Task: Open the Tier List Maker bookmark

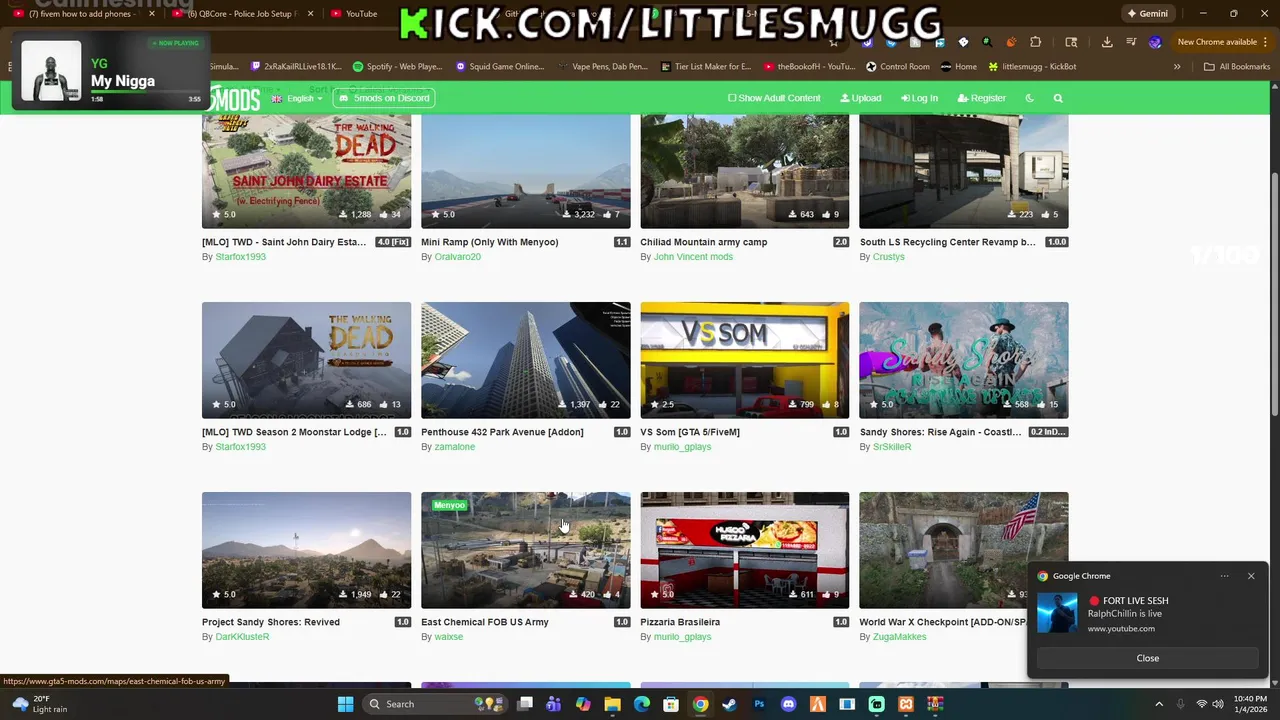Action: point(706,67)
